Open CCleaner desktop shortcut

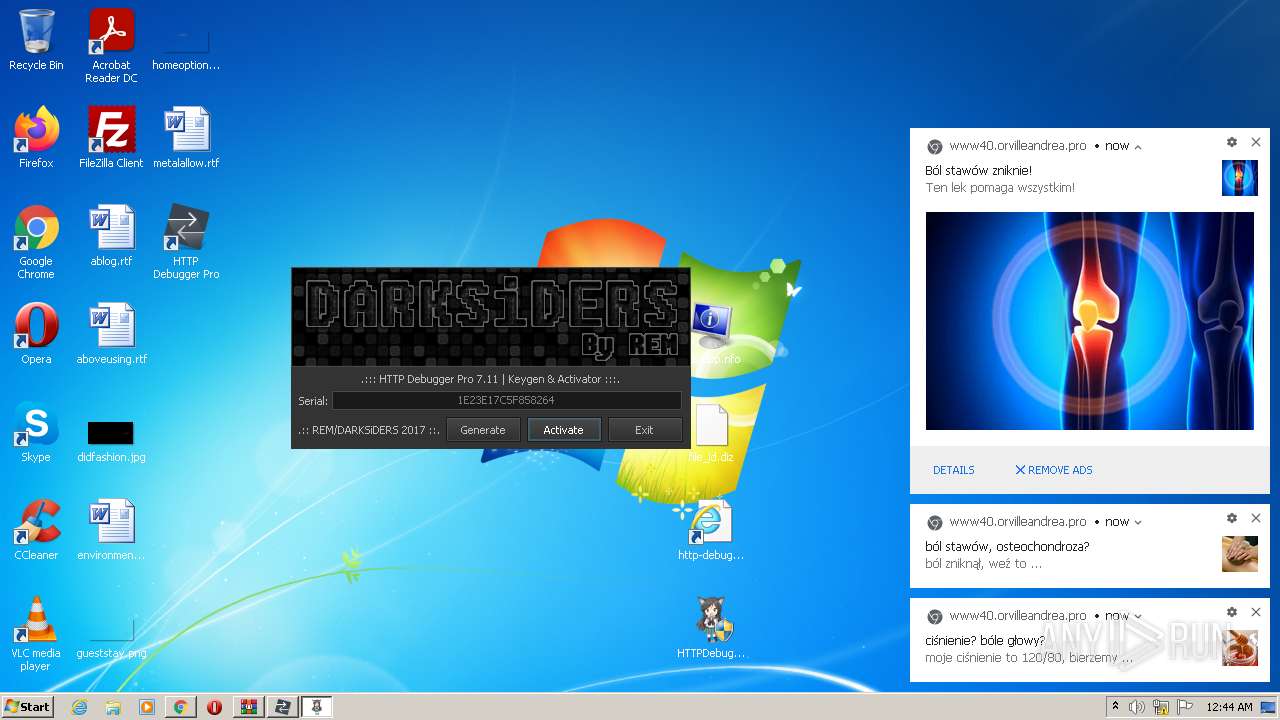pyautogui.click(x=36, y=530)
